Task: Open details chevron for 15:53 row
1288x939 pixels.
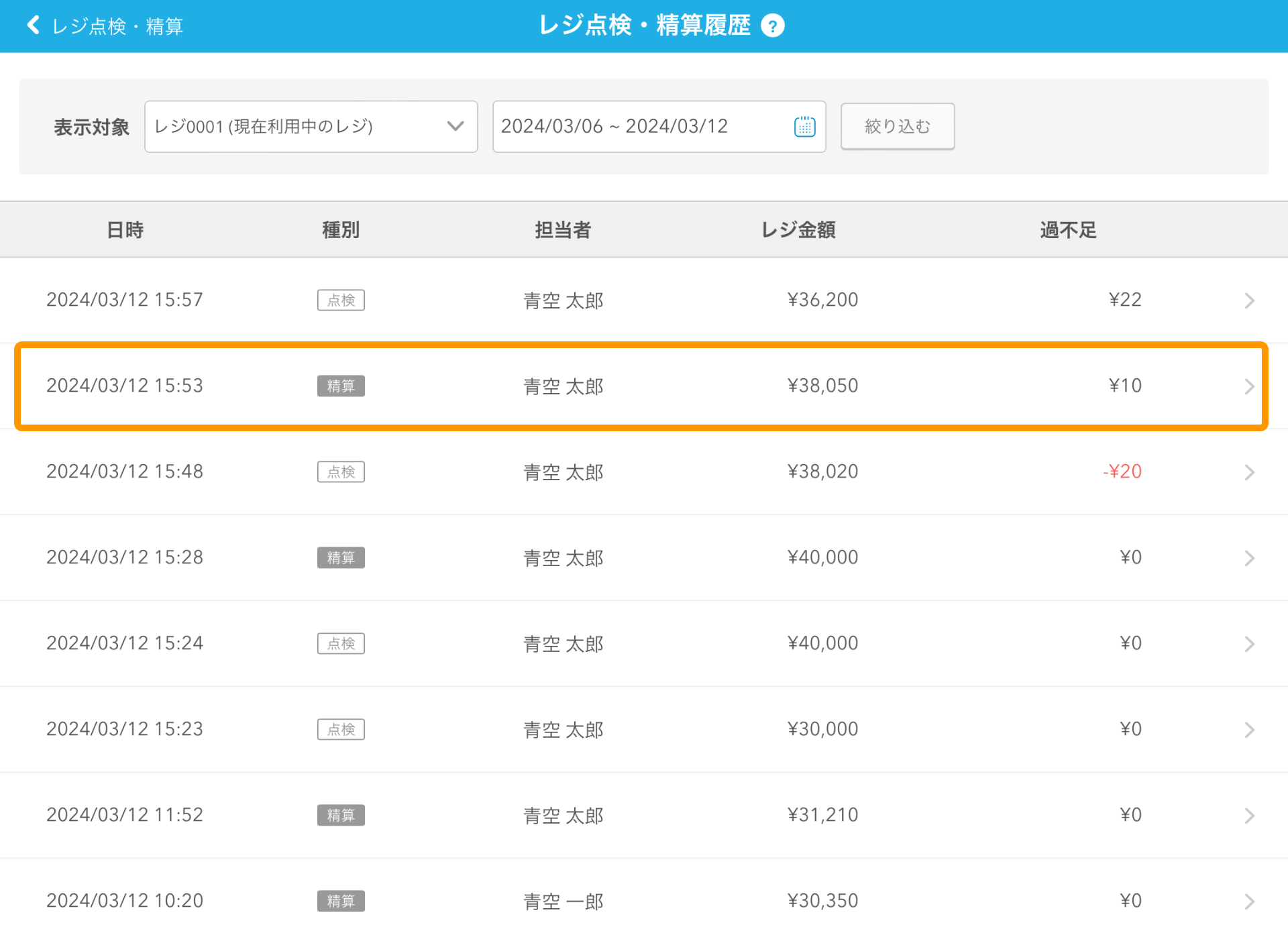Action: pos(1249,386)
